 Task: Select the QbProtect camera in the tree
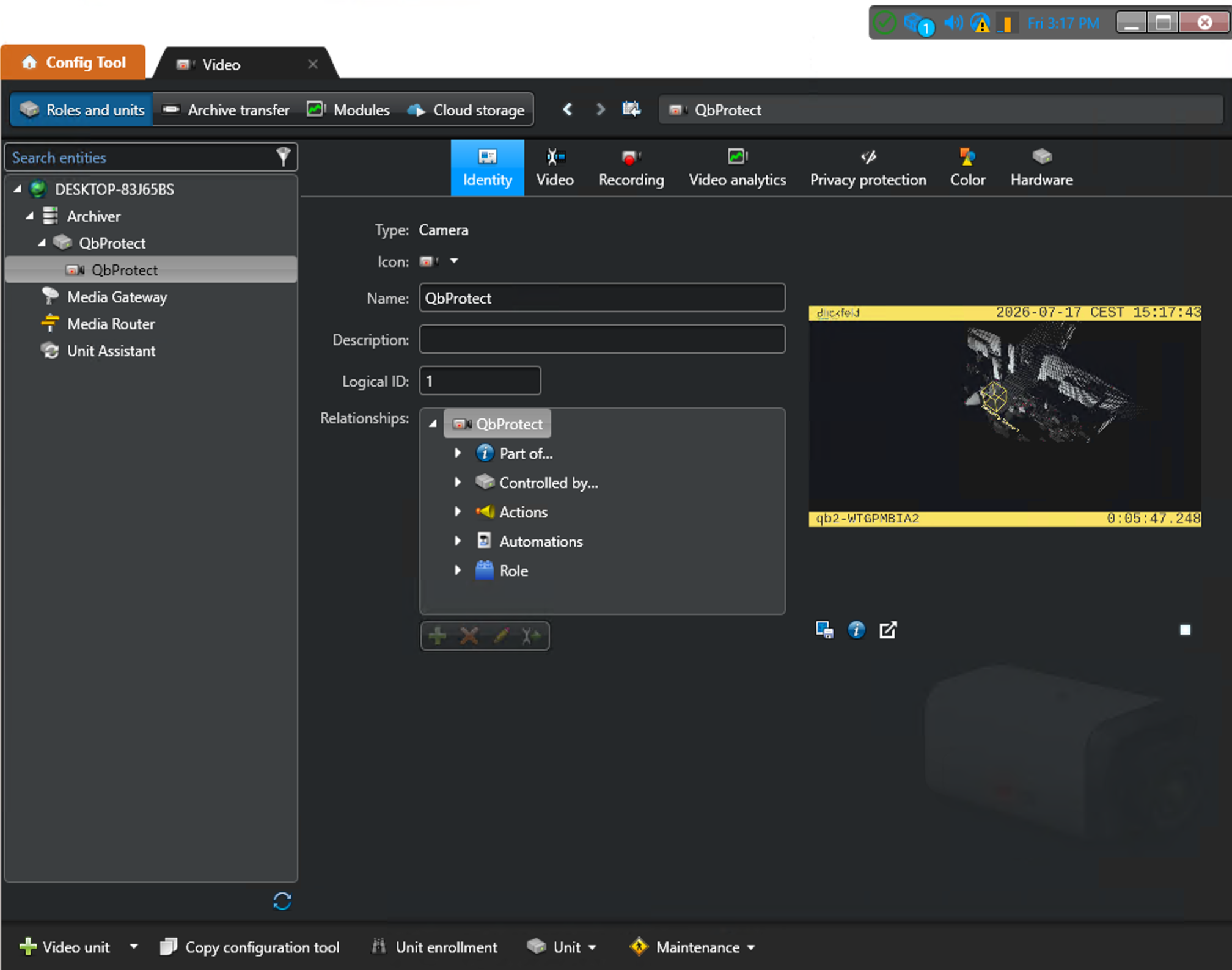pos(151,270)
